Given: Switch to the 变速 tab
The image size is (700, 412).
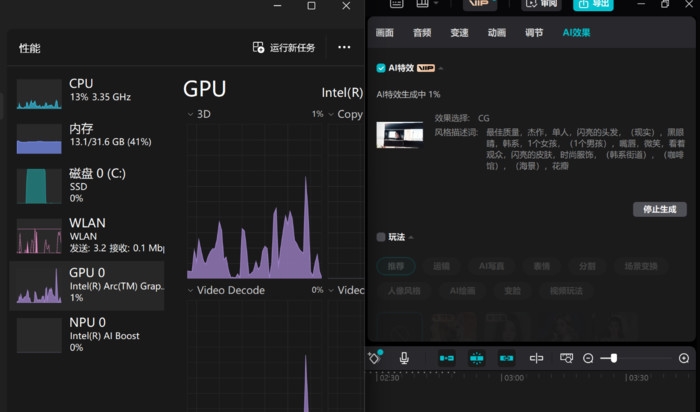Looking at the screenshot, I should click(459, 33).
